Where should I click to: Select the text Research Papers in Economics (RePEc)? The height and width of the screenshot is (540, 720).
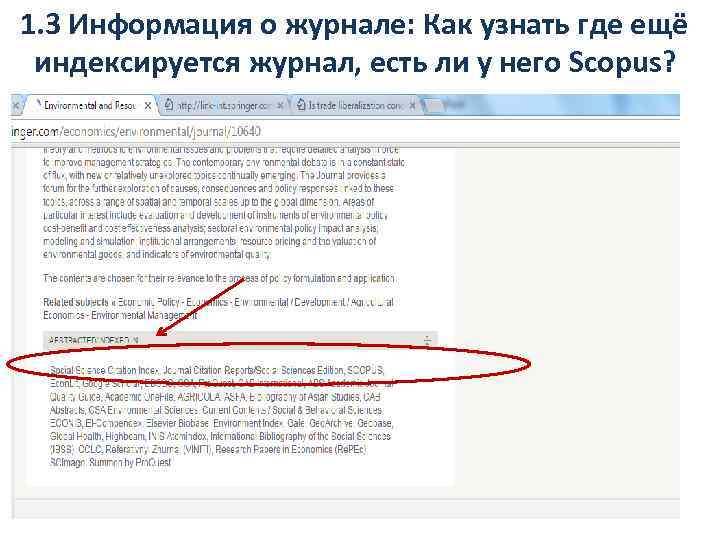290,450
